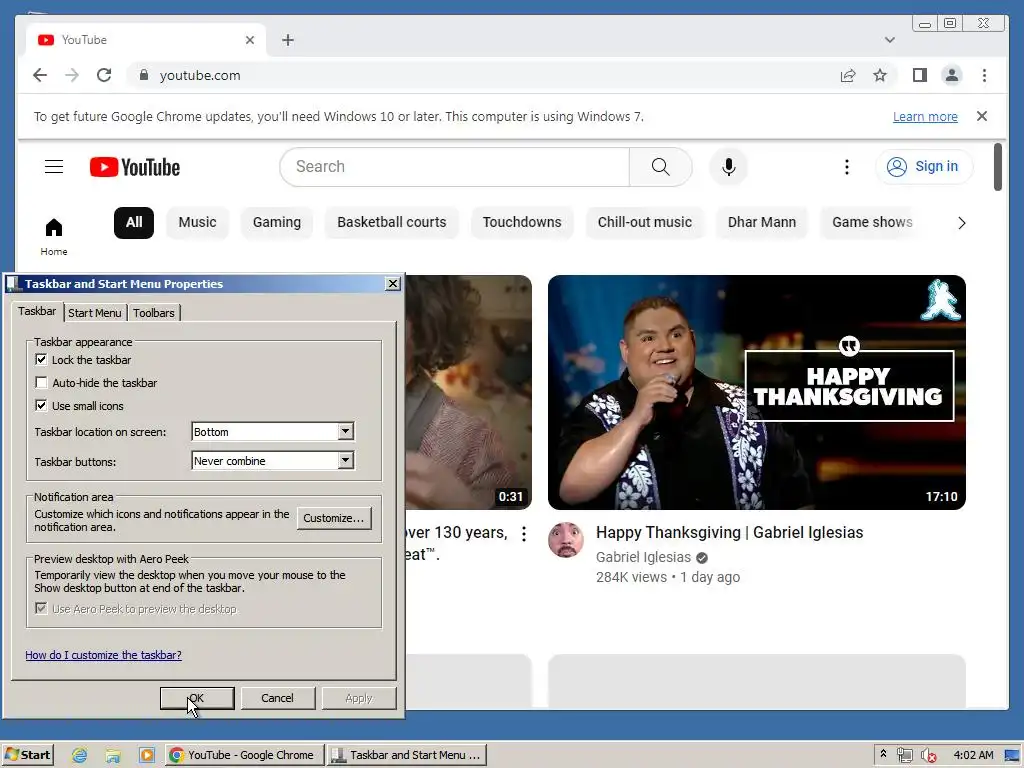This screenshot has height=768, width=1024.
Task: Uncheck Use small icons checkbox
Action: pyautogui.click(x=41, y=405)
